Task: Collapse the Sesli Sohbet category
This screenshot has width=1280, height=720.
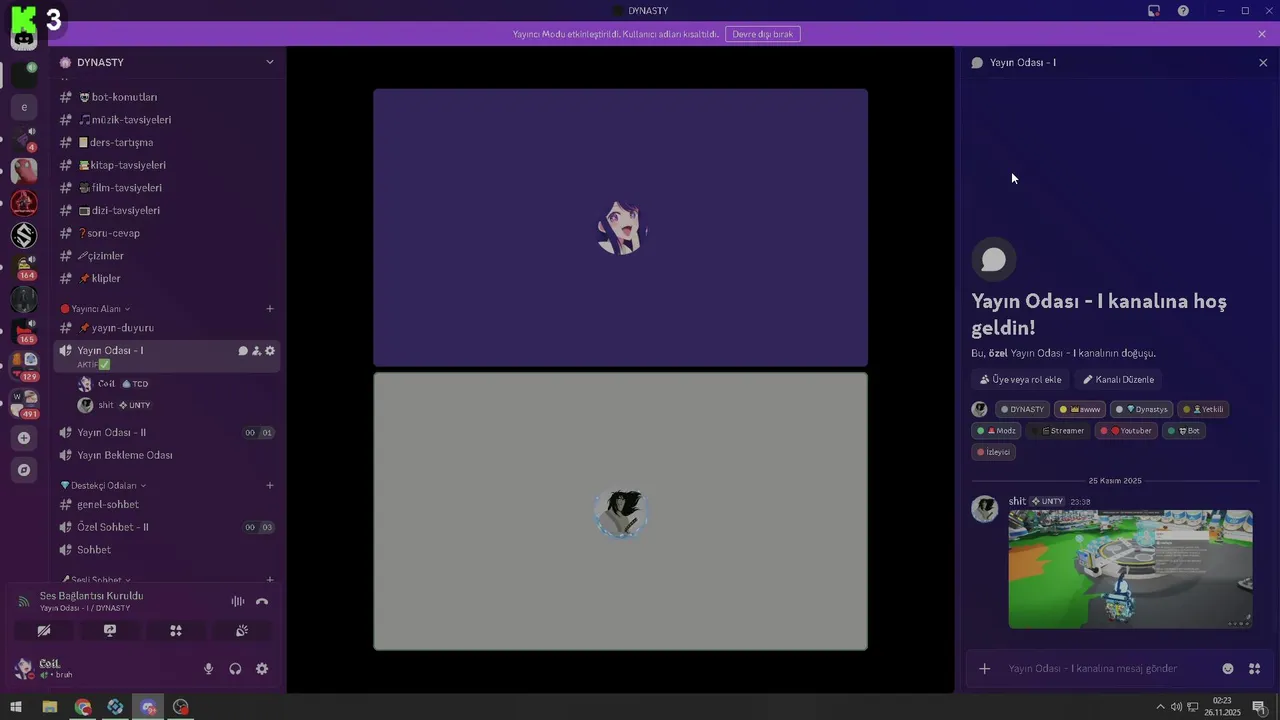Action: 96,580
